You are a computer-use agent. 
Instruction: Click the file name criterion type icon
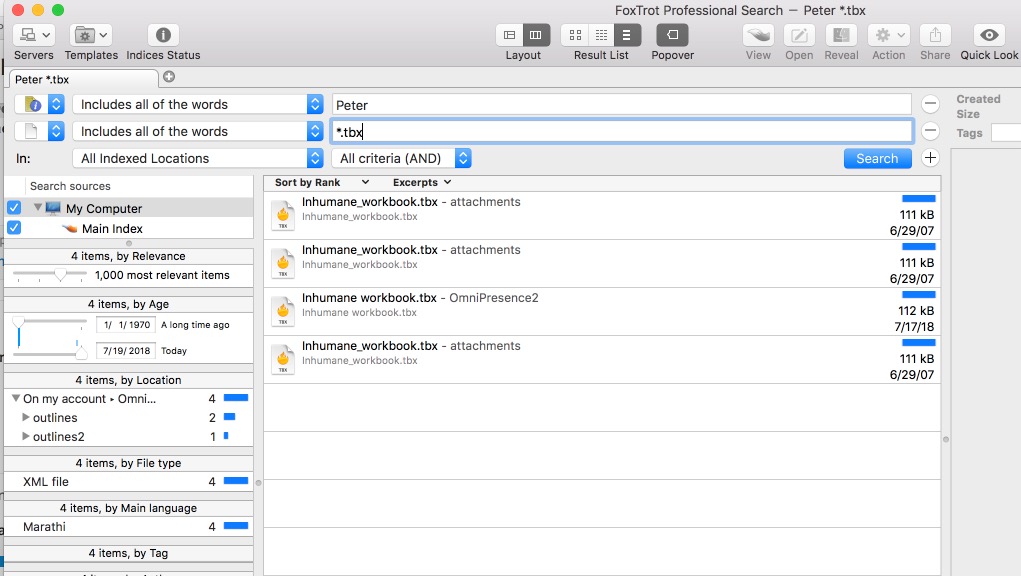[x=31, y=131]
